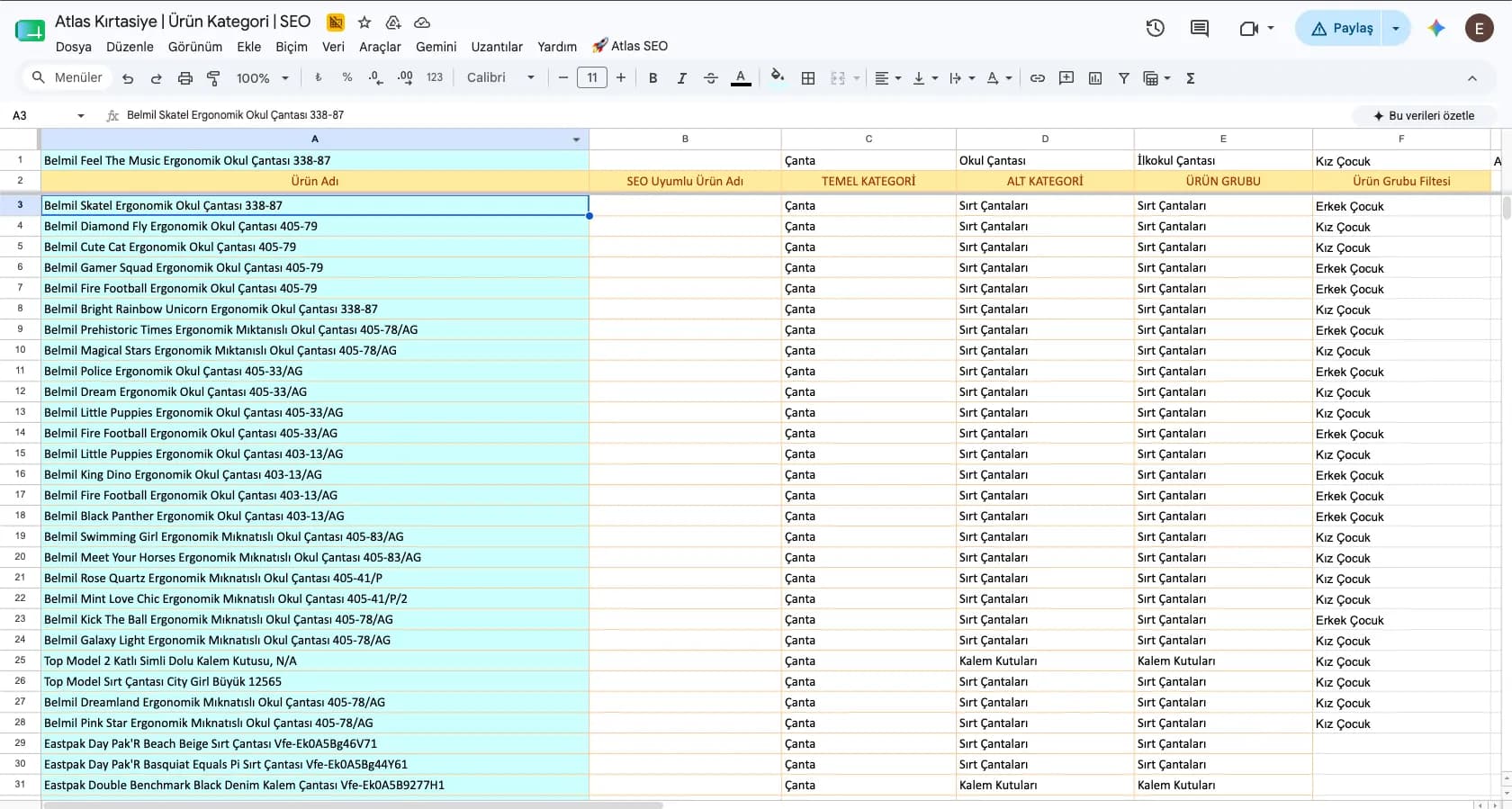Open the account avatar E
This screenshot has height=809, width=1512.
pos(1479,29)
